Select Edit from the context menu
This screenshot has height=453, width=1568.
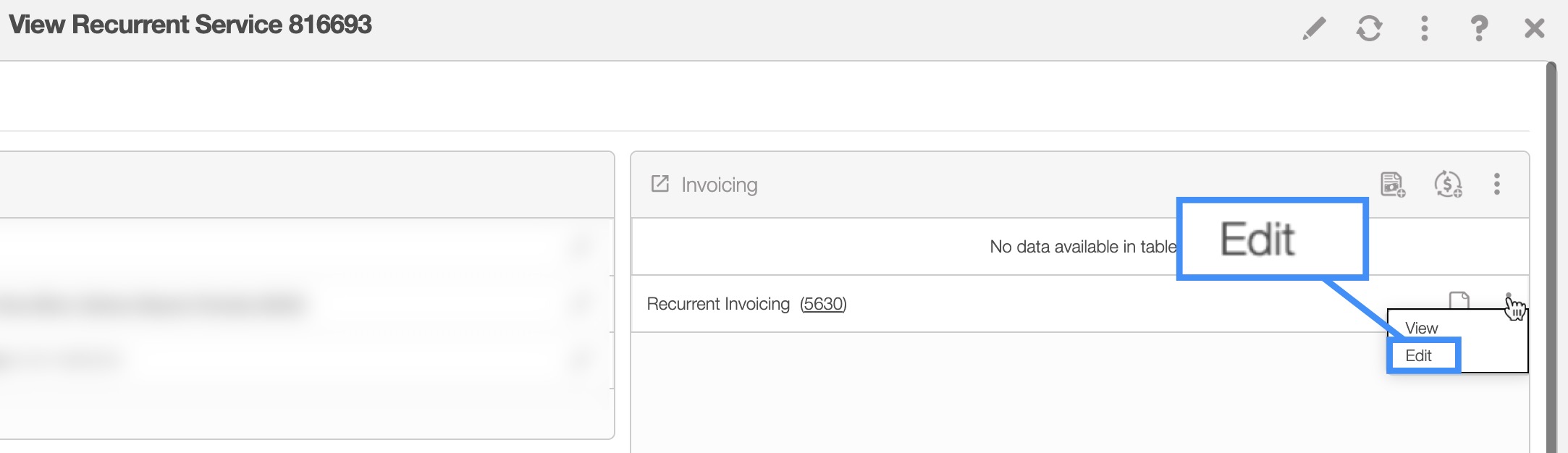[1419, 355]
